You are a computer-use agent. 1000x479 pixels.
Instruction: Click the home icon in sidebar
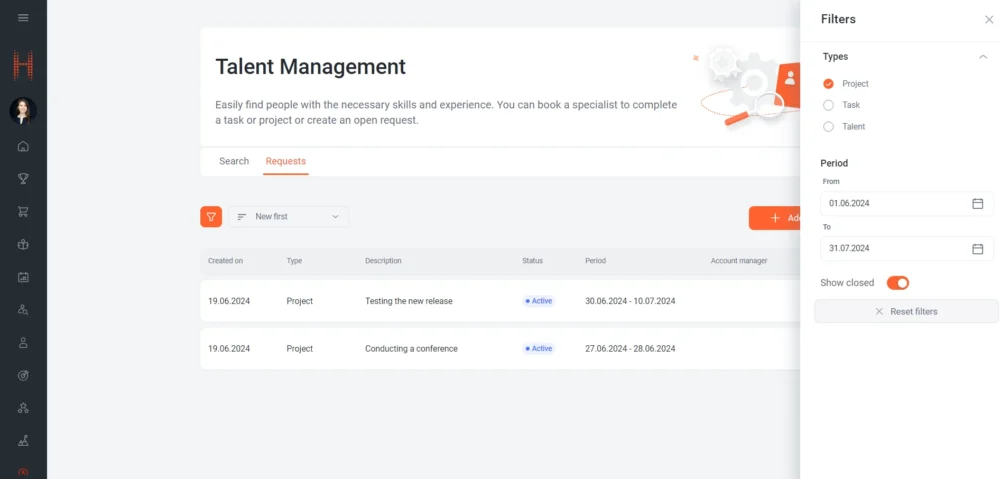[x=23, y=146]
